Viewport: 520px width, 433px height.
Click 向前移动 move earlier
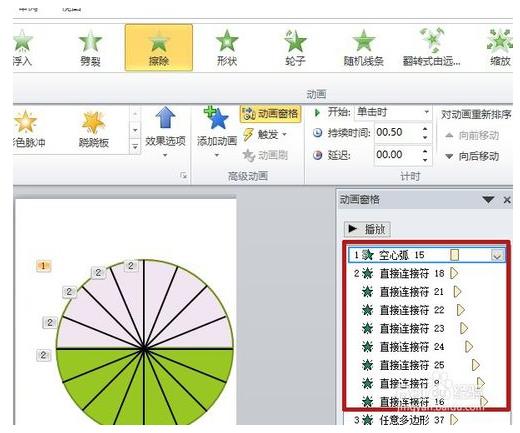472,135
